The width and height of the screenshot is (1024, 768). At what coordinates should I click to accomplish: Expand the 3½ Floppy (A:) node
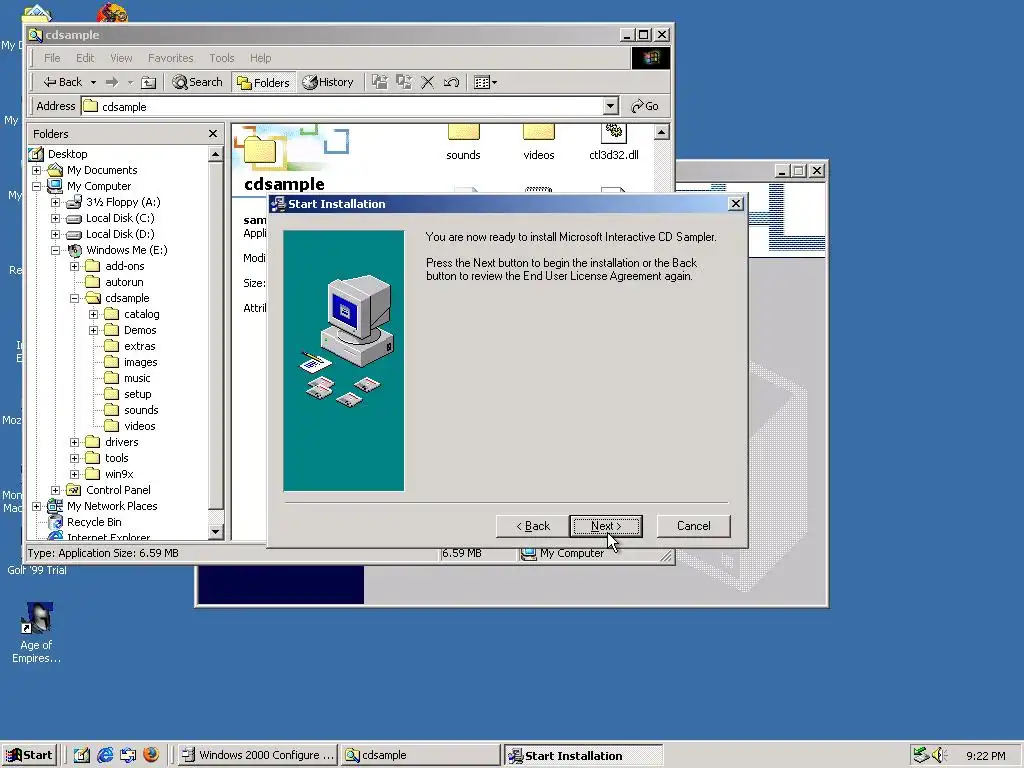pyautogui.click(x=56, y=202)
